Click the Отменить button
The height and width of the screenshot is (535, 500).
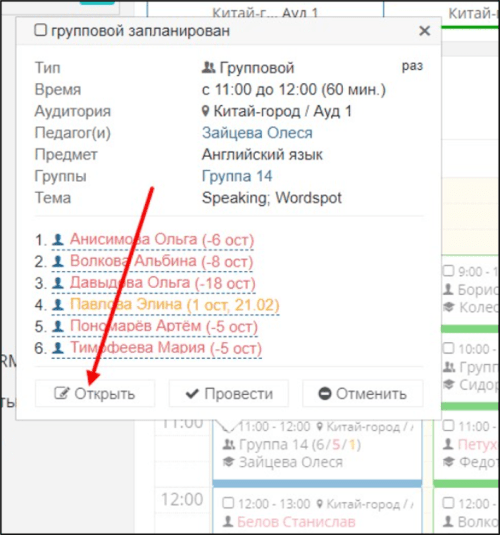click(x=362, y=393)
